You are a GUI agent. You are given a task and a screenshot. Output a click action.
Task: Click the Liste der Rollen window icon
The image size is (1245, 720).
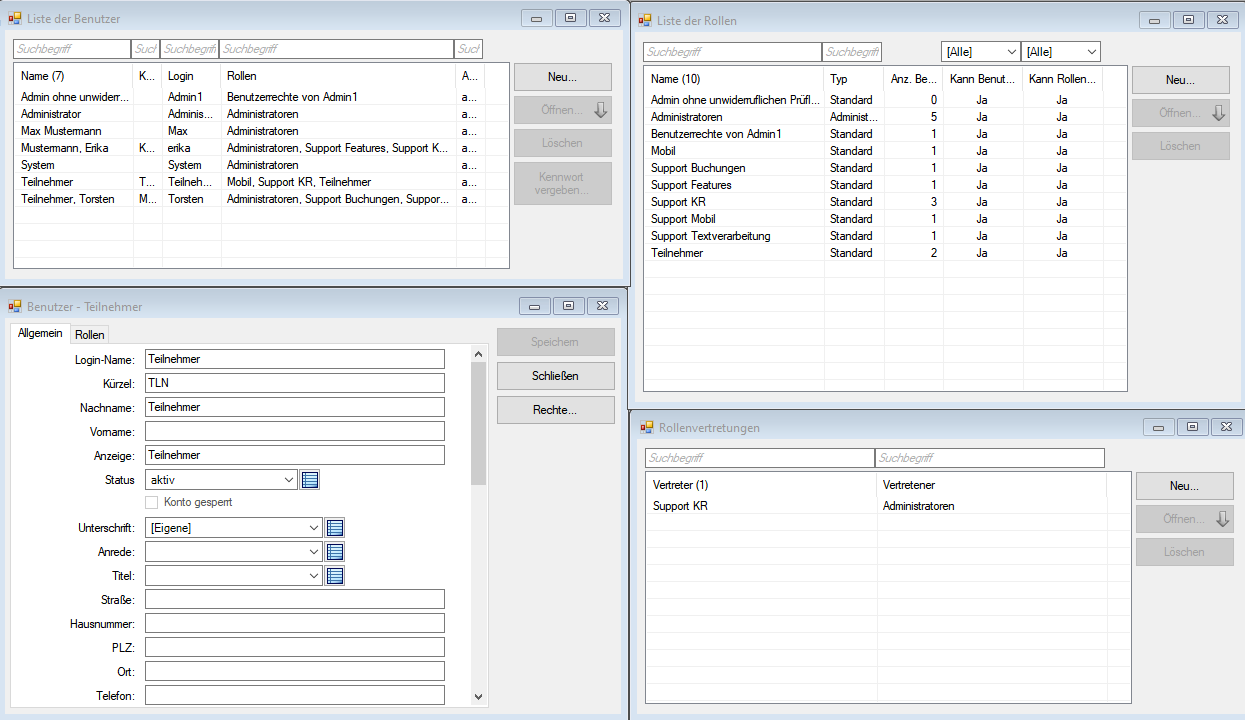pos(646,20)
